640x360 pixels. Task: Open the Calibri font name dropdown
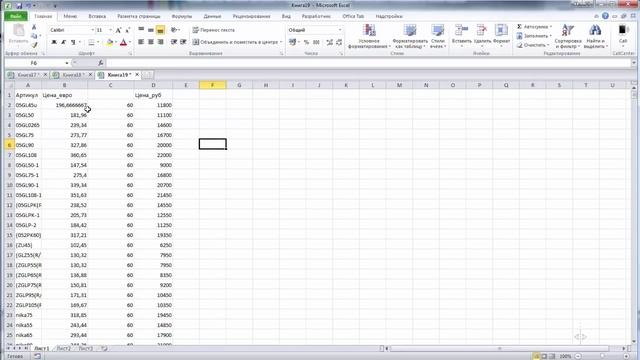[x=93, y=30]
